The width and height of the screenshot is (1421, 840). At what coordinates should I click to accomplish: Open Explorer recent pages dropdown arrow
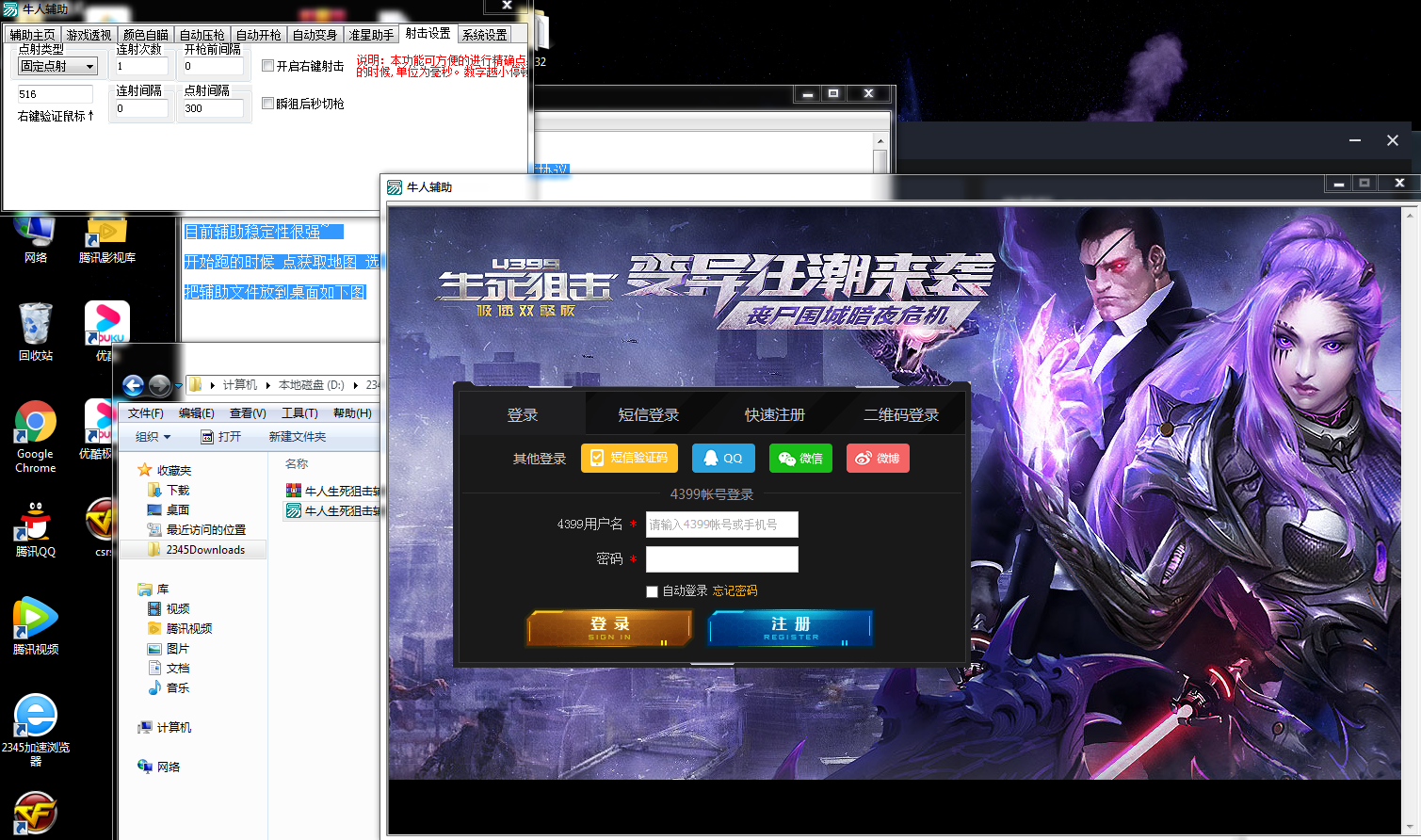(178, 385)
